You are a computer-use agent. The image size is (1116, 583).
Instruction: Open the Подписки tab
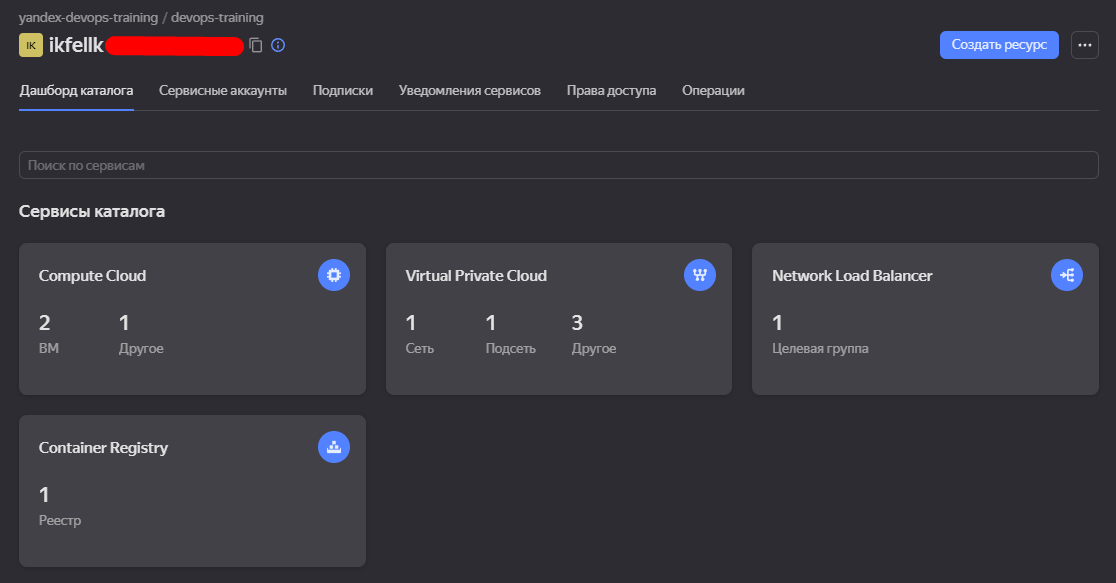click(x=343, y=91)
